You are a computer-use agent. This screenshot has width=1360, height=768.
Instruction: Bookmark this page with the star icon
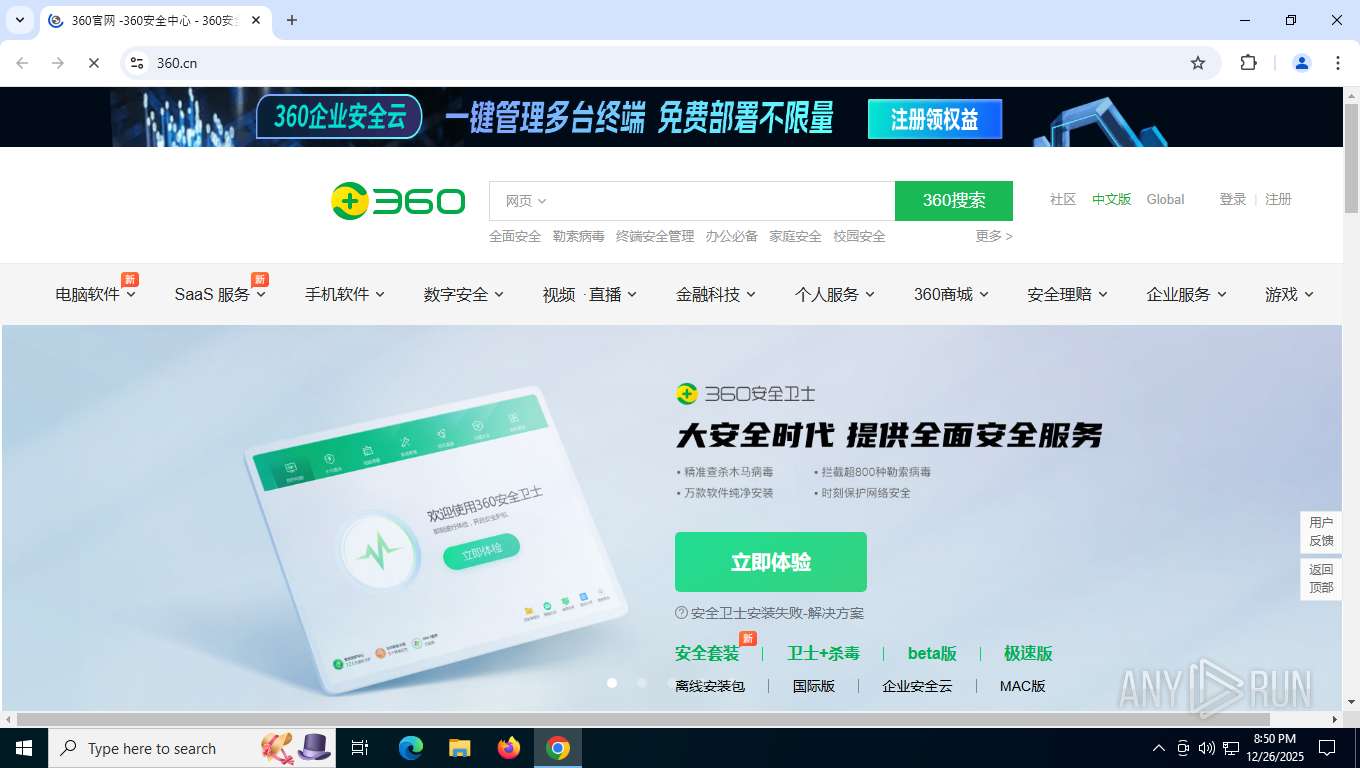tap(1198, 63)
